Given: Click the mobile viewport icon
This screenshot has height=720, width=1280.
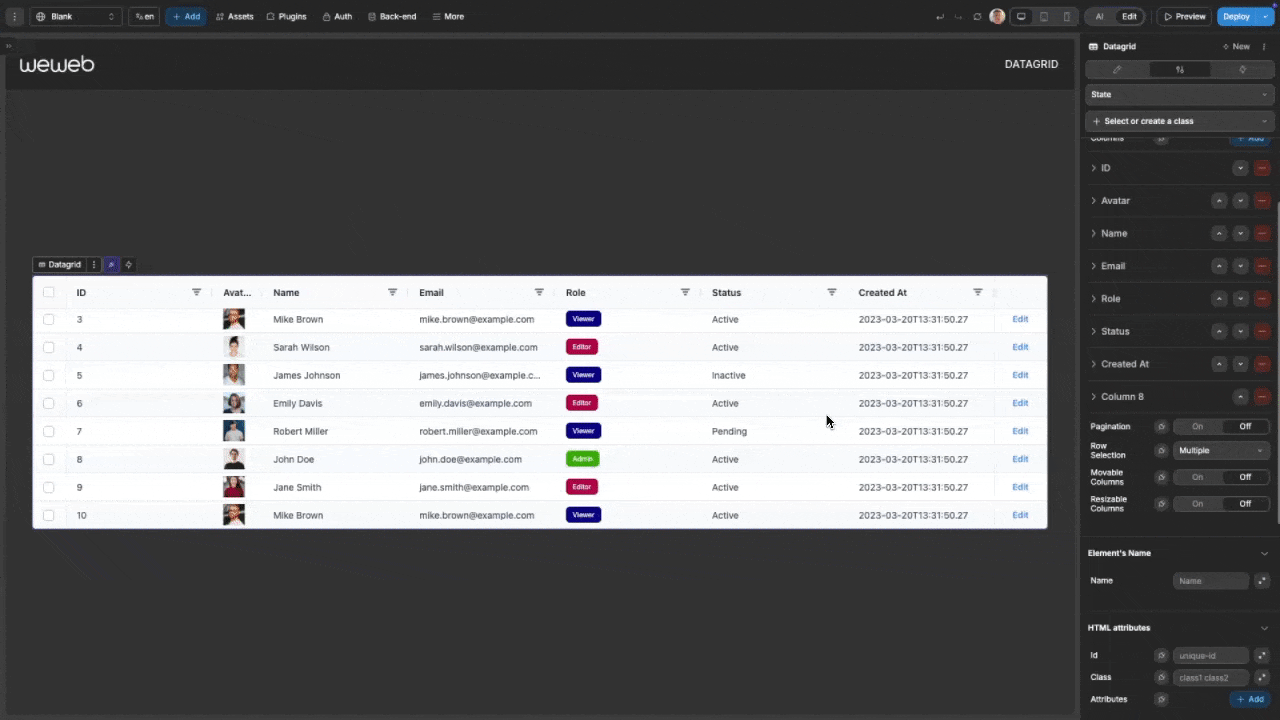Looking at the screenshot, I should pos(1066,16).
